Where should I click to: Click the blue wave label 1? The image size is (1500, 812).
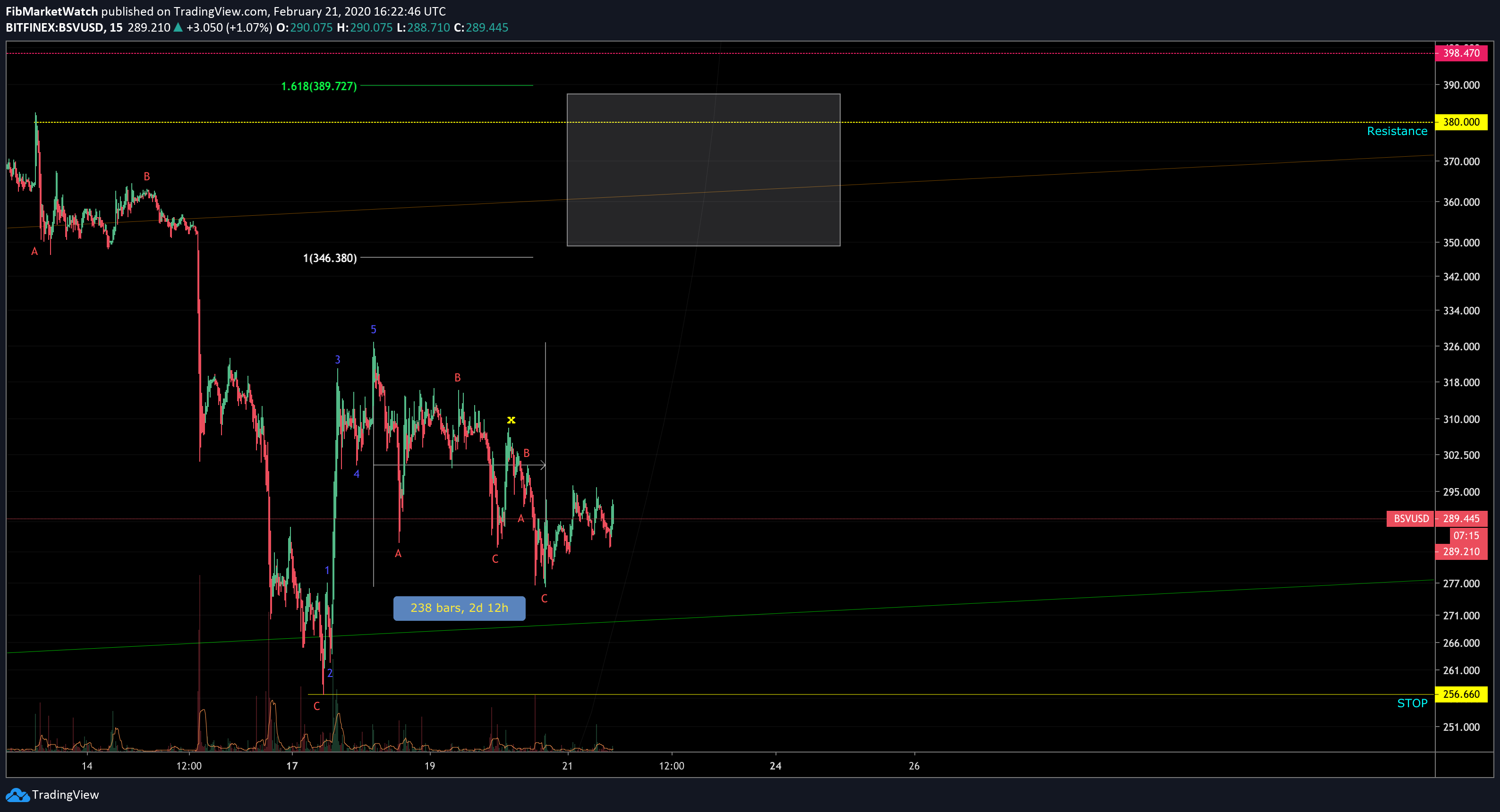[327, 570]
